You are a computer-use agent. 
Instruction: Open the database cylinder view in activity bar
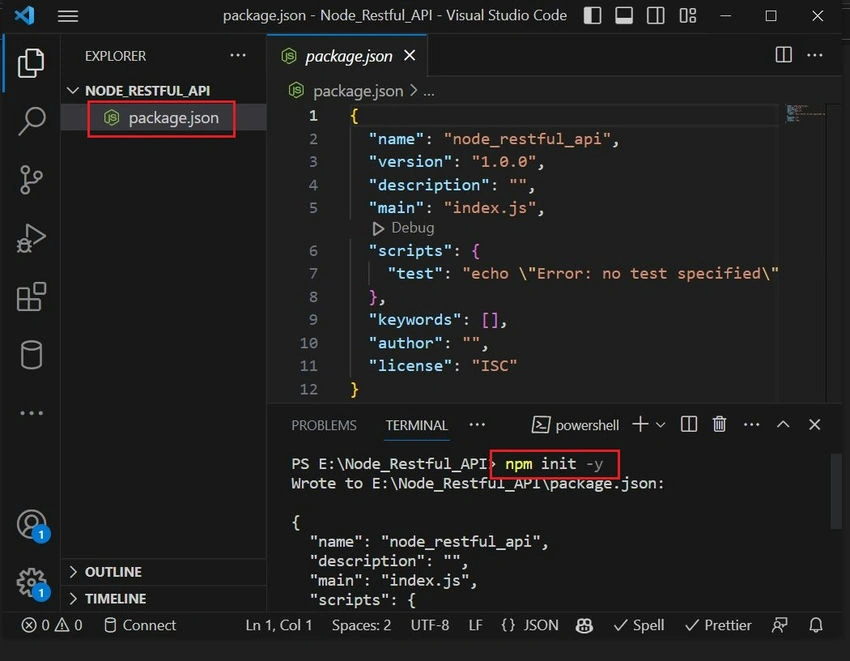pyautogui.click(x=31, y=355)
